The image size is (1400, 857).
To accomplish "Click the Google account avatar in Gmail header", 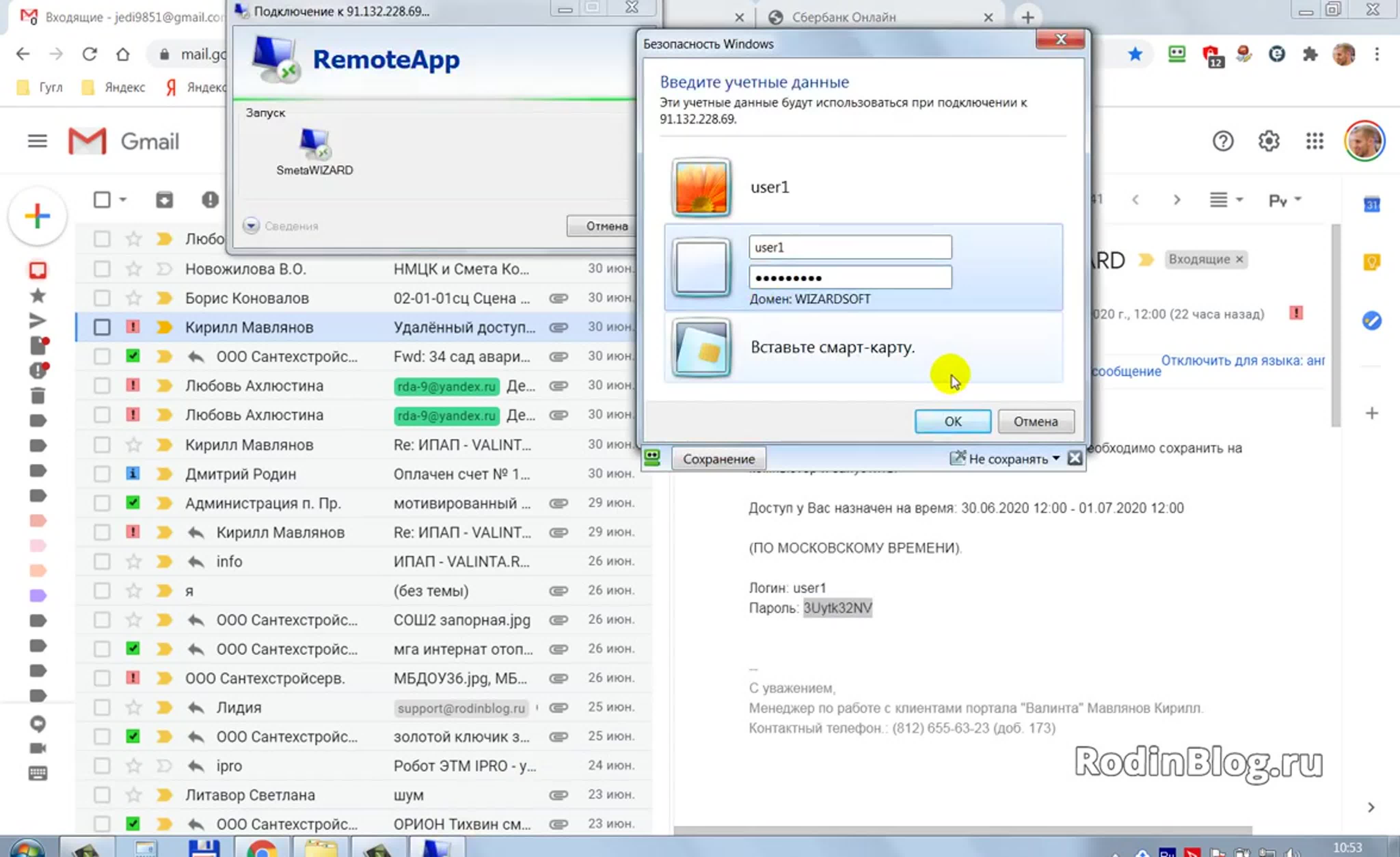I will click(1364, 141).
